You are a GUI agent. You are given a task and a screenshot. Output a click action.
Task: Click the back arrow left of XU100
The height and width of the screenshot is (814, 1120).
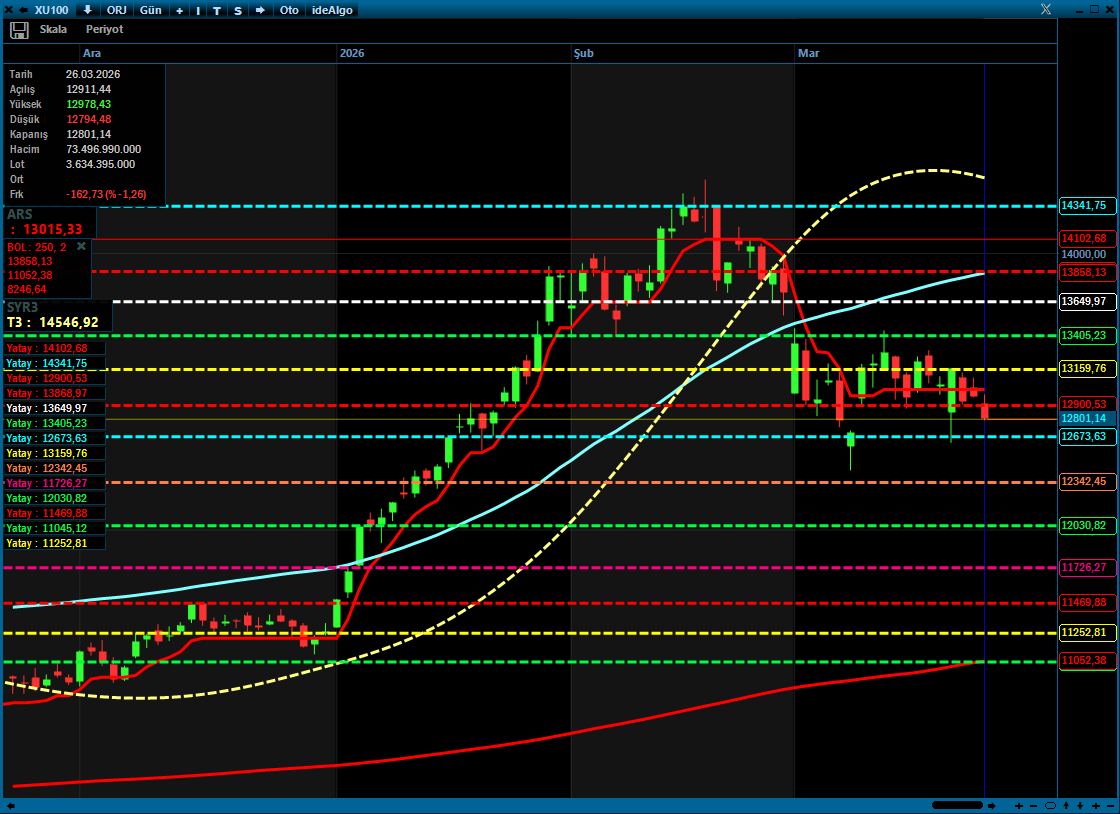pyautogui.click(x=23, y=10)
